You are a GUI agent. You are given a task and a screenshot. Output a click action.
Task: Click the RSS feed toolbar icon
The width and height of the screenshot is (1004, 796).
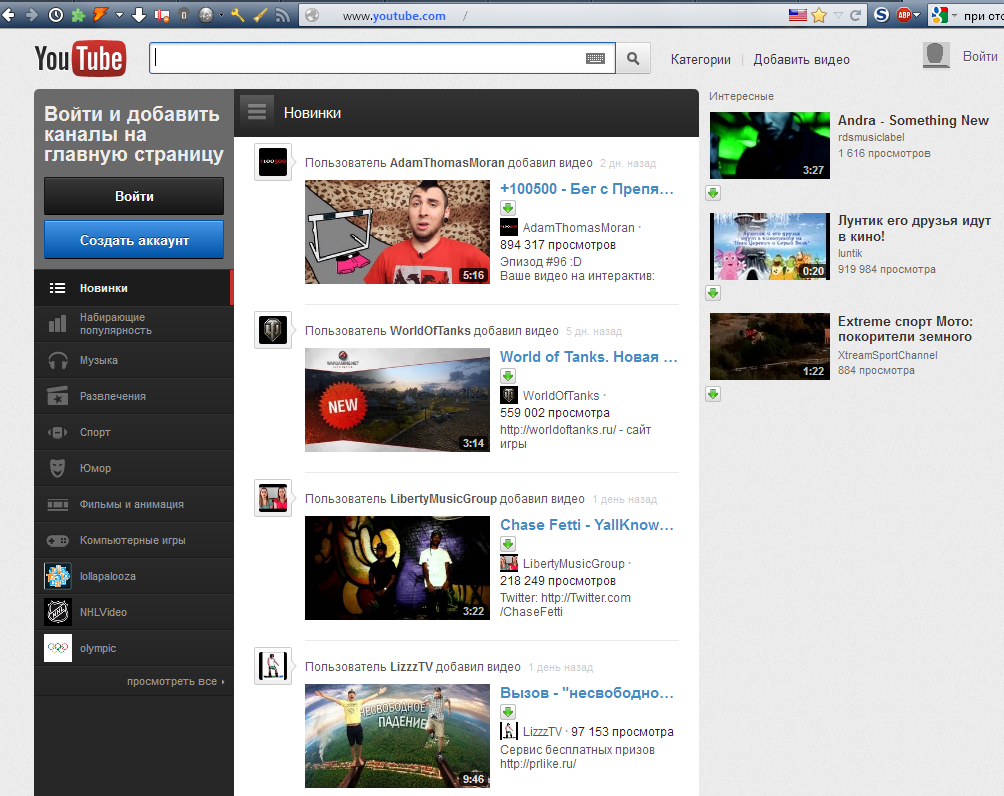(282, 15)
